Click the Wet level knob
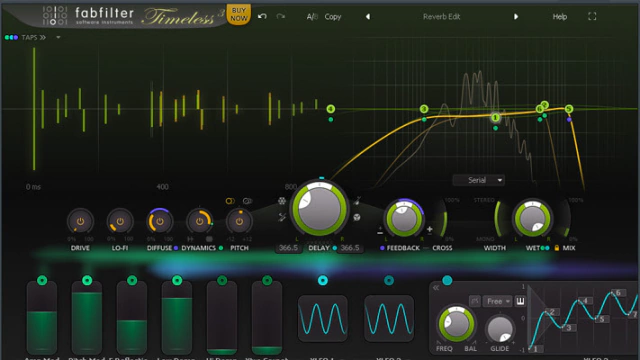The image size is (640, 360). (x=532, y=218)
